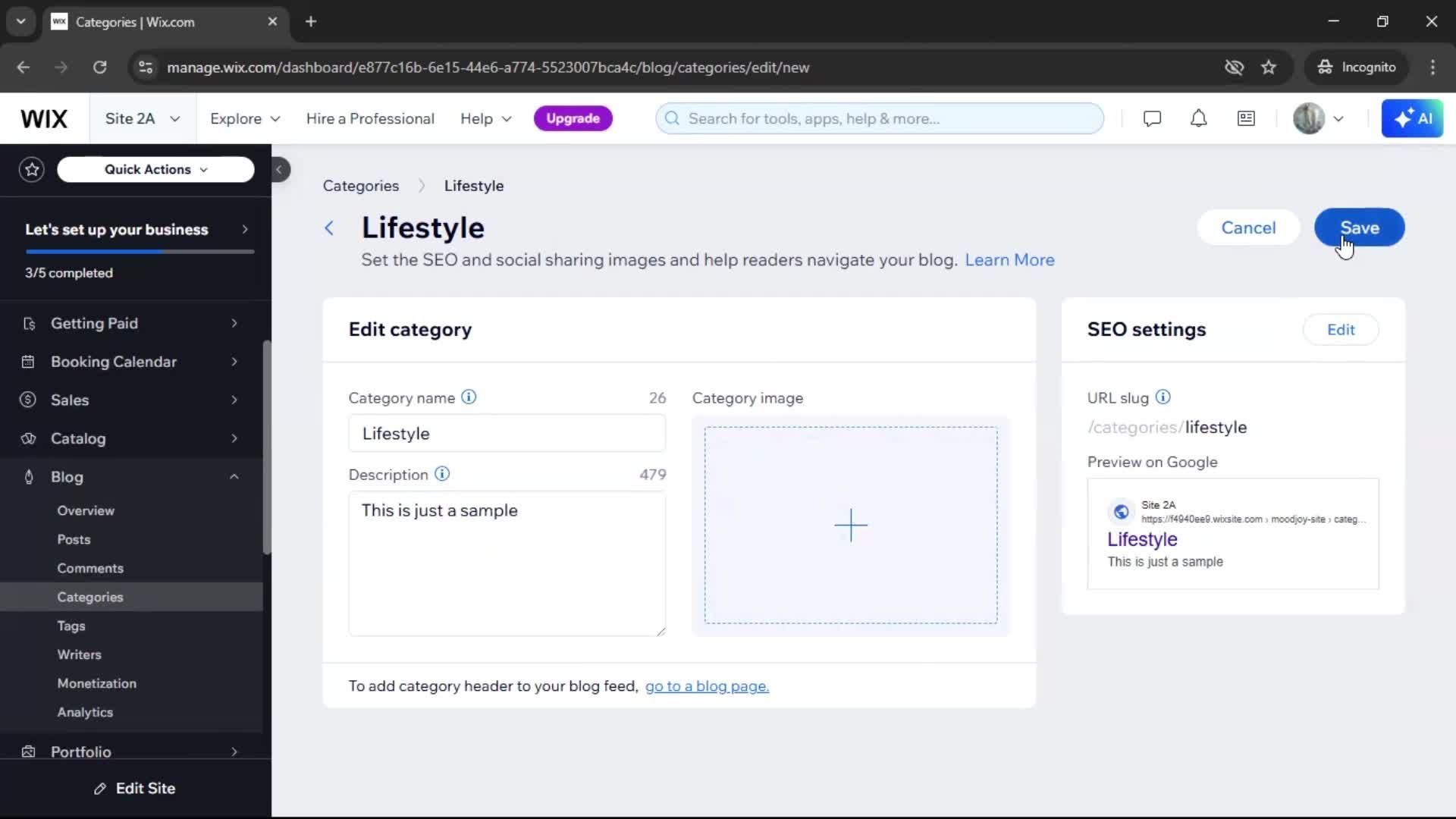The image size is (1456, 819).
Task: Click the Sales dollar icon
Action: point(28,400)
